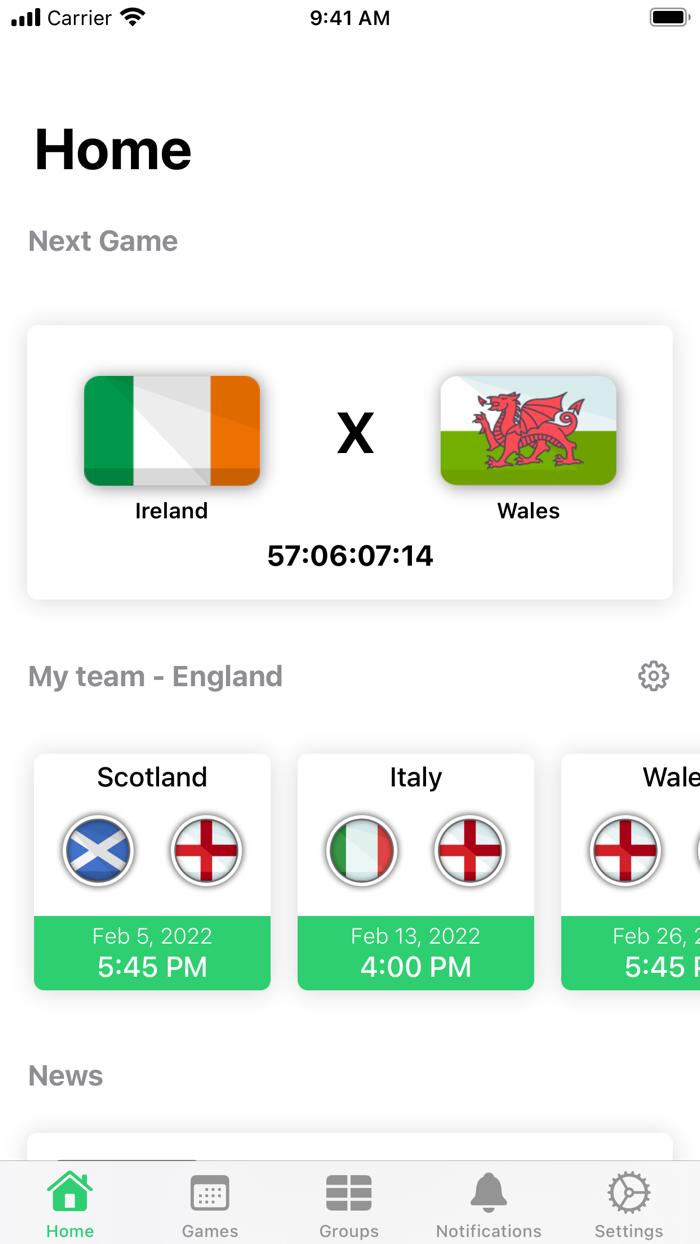Select My team - England heading
700x1244 pixels.
click(x=155, y=676)
